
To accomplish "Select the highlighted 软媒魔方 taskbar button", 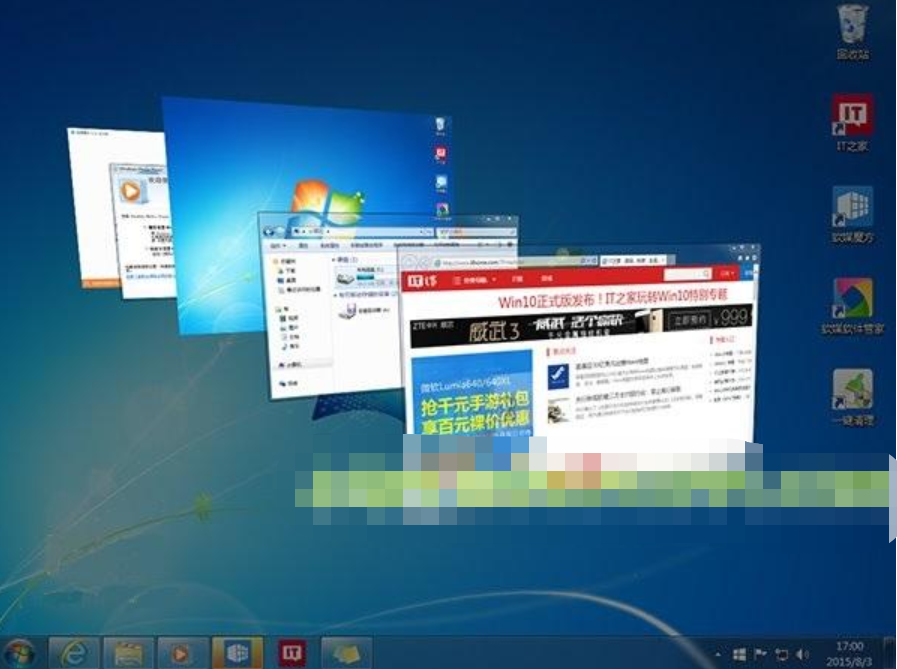I will (237, 652).
